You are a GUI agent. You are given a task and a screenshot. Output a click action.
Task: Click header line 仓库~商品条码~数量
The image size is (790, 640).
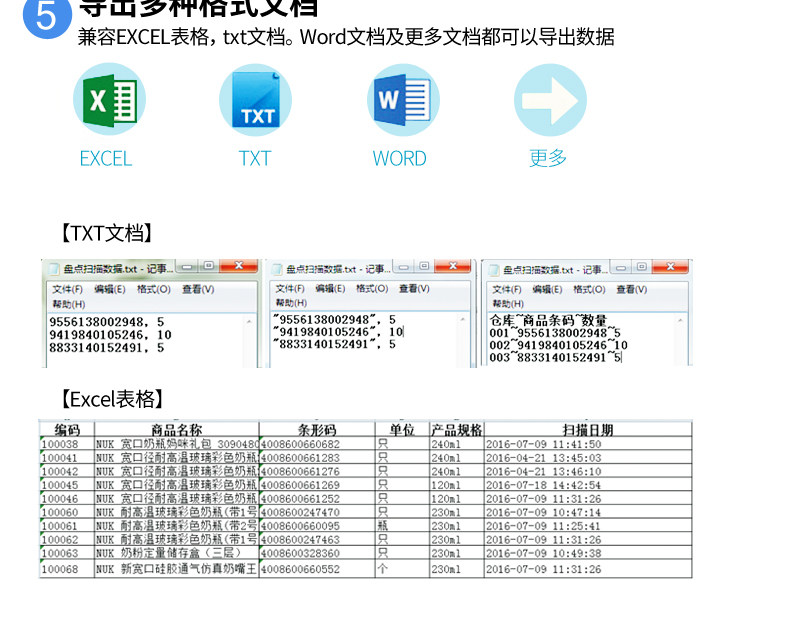tap(548, 321)
